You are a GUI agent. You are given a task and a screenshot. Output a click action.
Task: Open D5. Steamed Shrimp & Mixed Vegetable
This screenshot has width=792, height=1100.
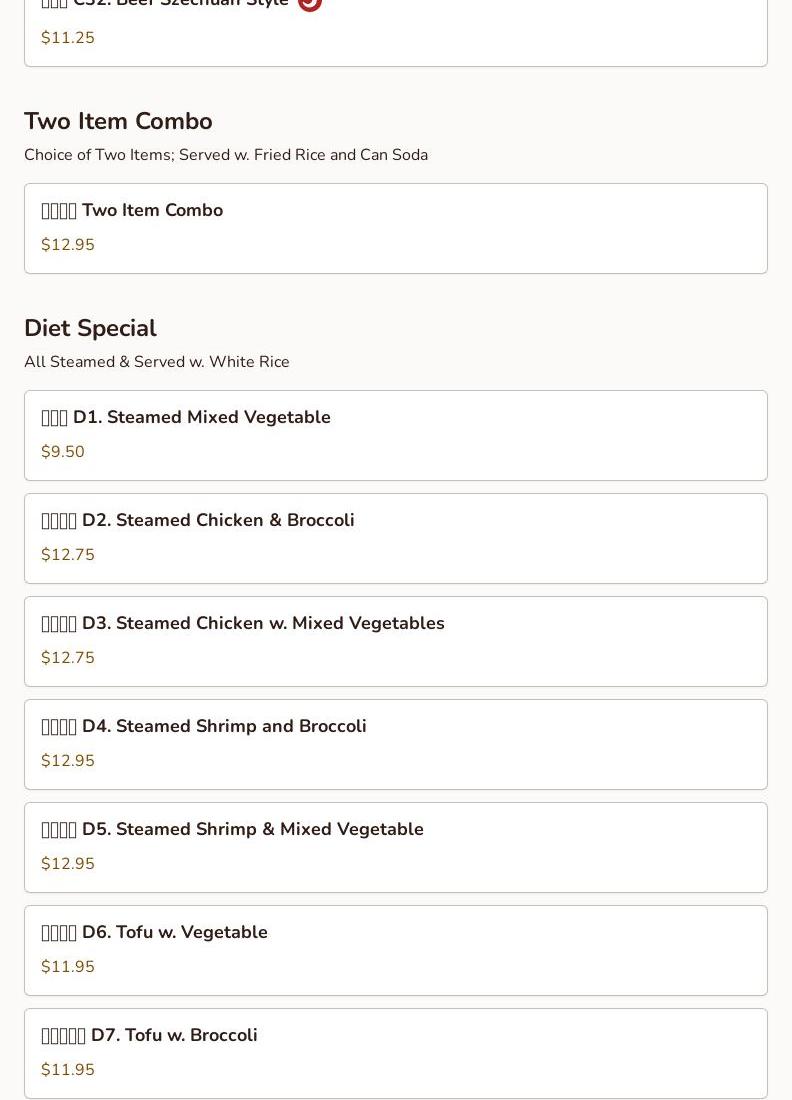pos(395,847)
